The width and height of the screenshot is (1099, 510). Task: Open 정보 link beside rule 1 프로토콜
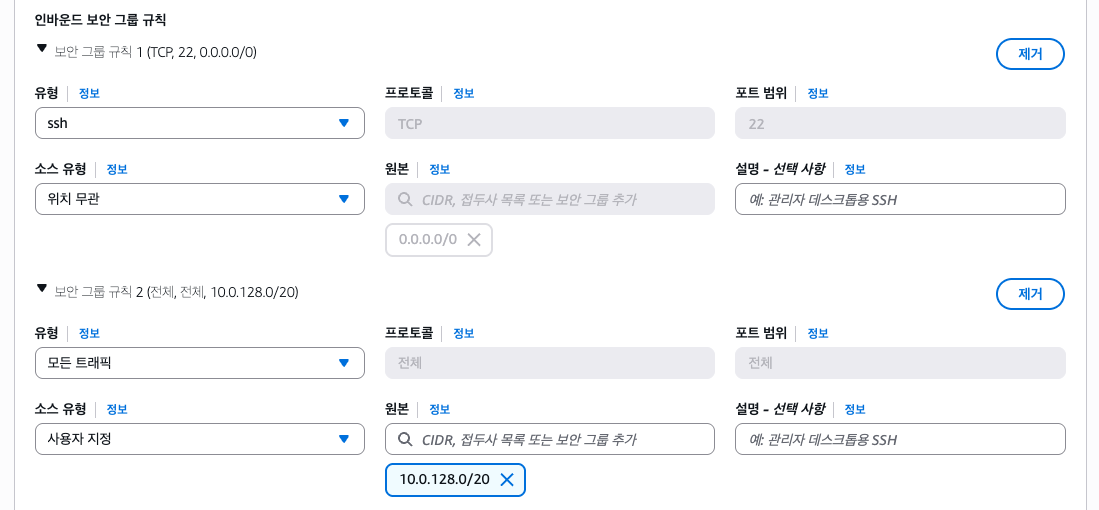[x=463, y=93]
